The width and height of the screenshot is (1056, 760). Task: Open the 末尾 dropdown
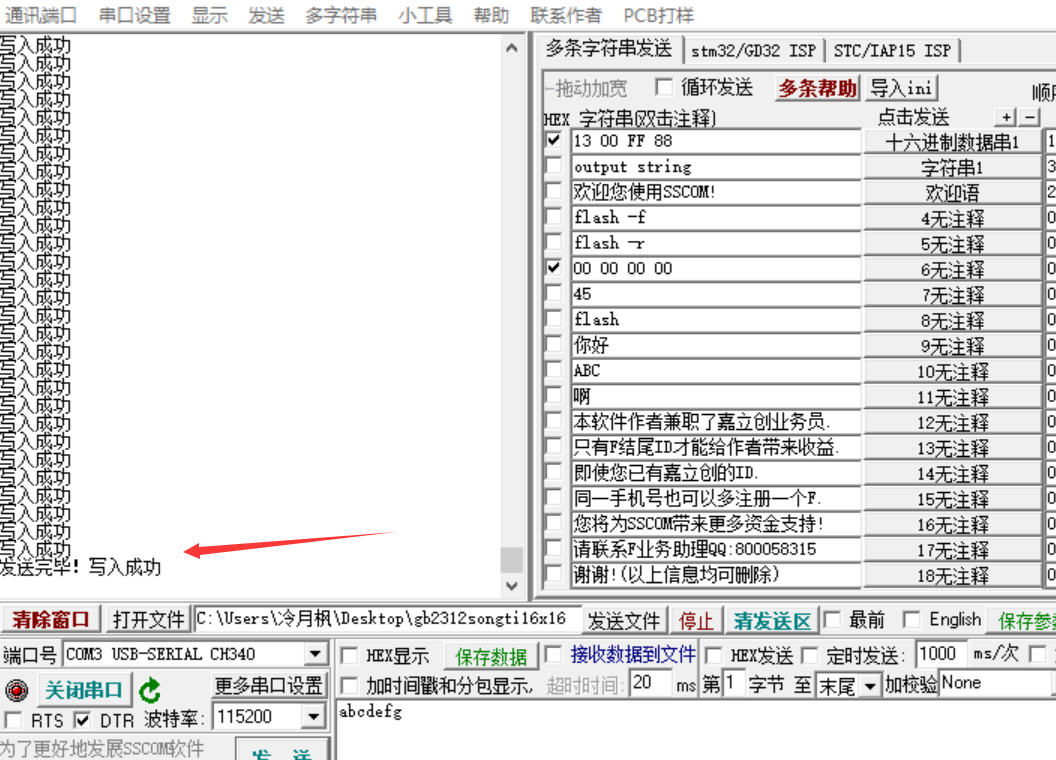[x=870, y=686]
